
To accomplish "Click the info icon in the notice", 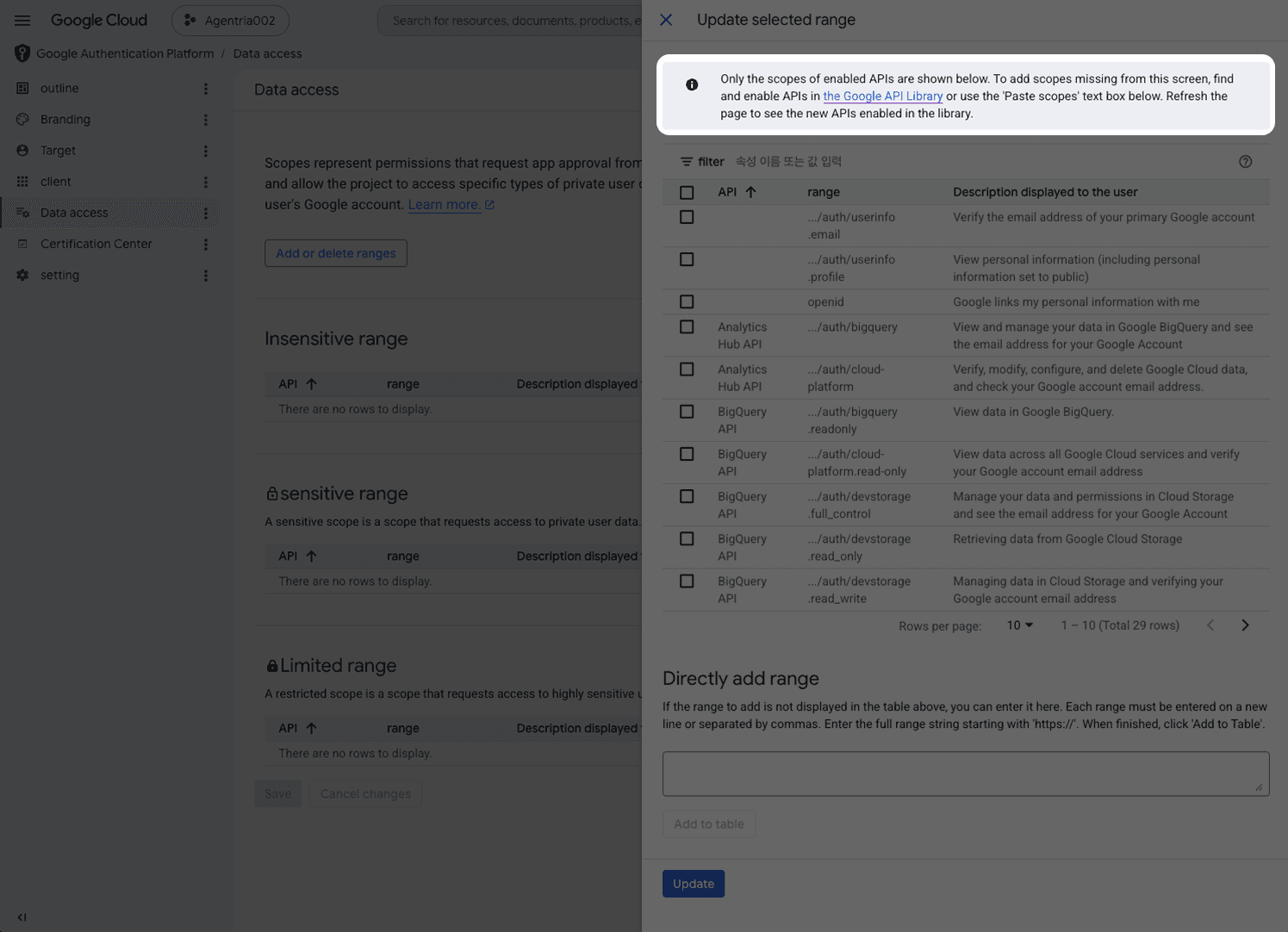I will [692, 84].
